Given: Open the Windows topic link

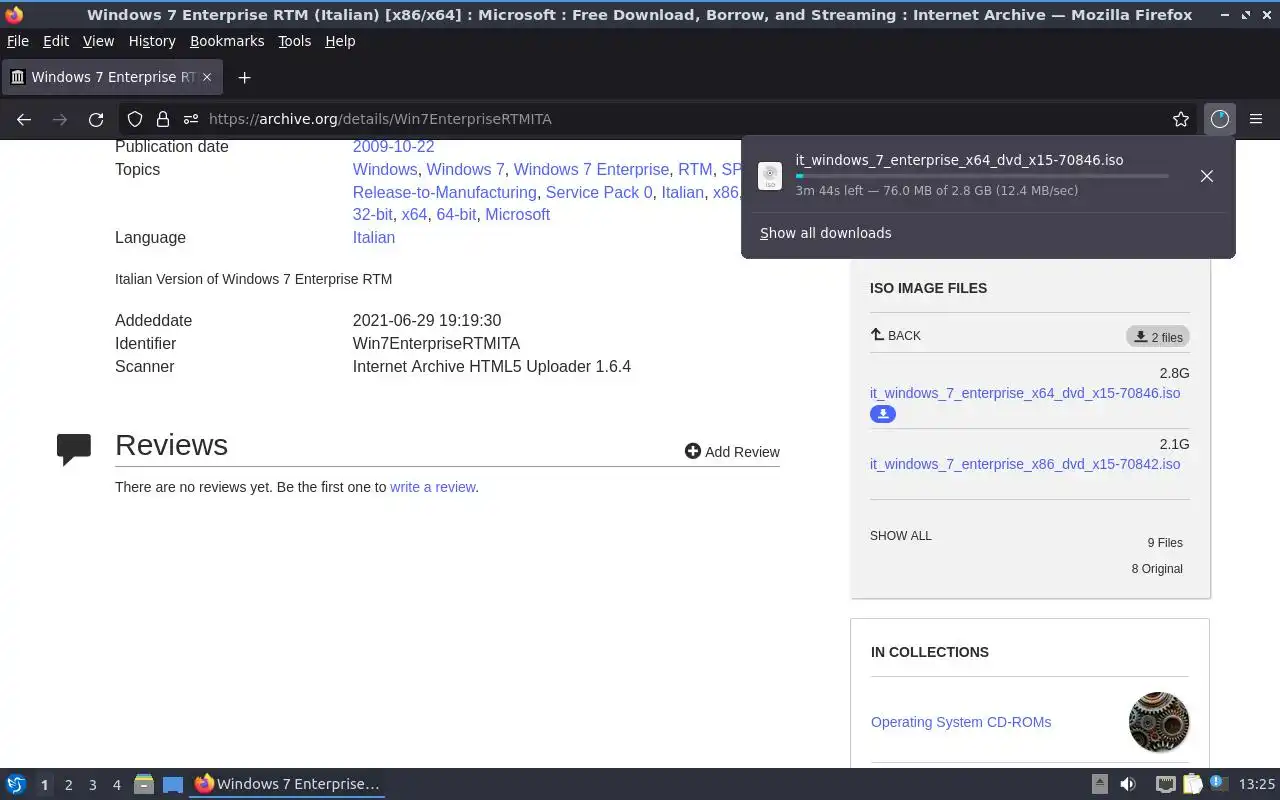Looking at the screenshot, I should click(x=385, y=169).
